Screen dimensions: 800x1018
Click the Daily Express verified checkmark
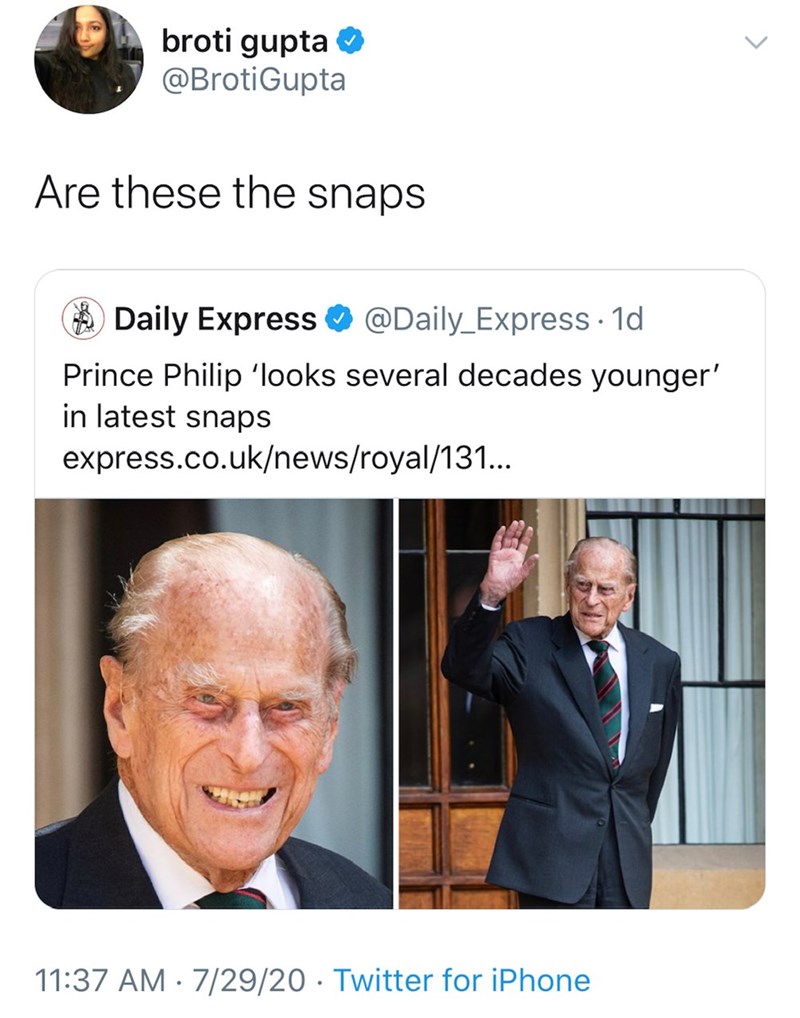pyautogui.click(x=340, y=320)
